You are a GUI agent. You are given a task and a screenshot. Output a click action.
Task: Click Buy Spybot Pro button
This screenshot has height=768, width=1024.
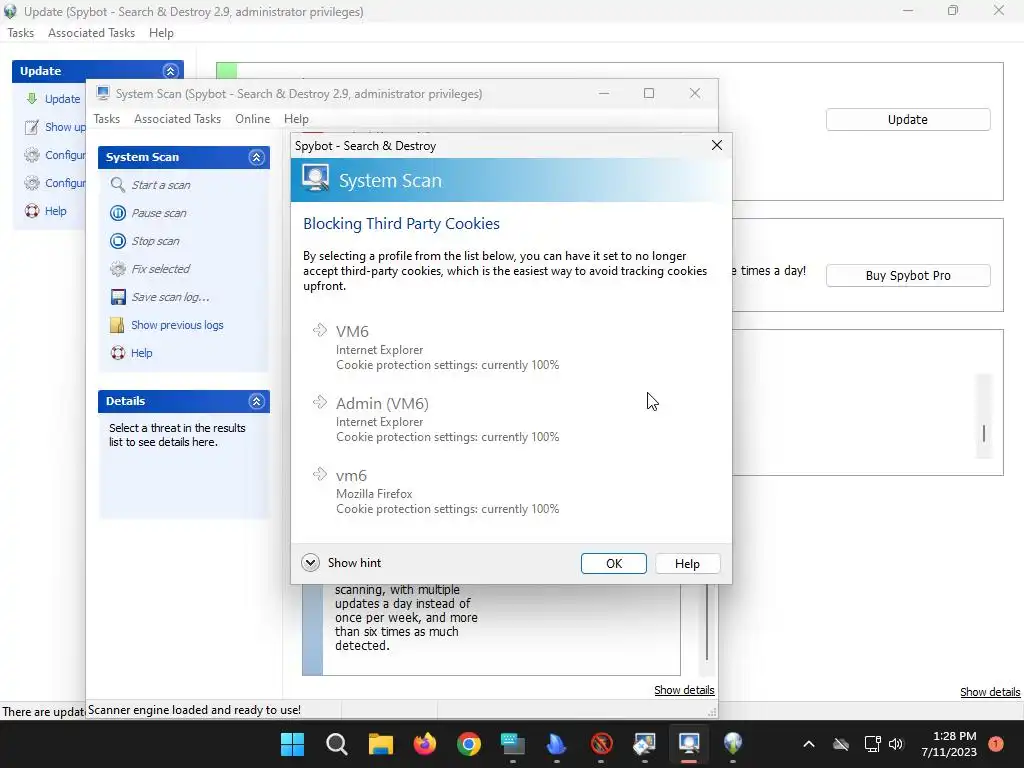908,276
